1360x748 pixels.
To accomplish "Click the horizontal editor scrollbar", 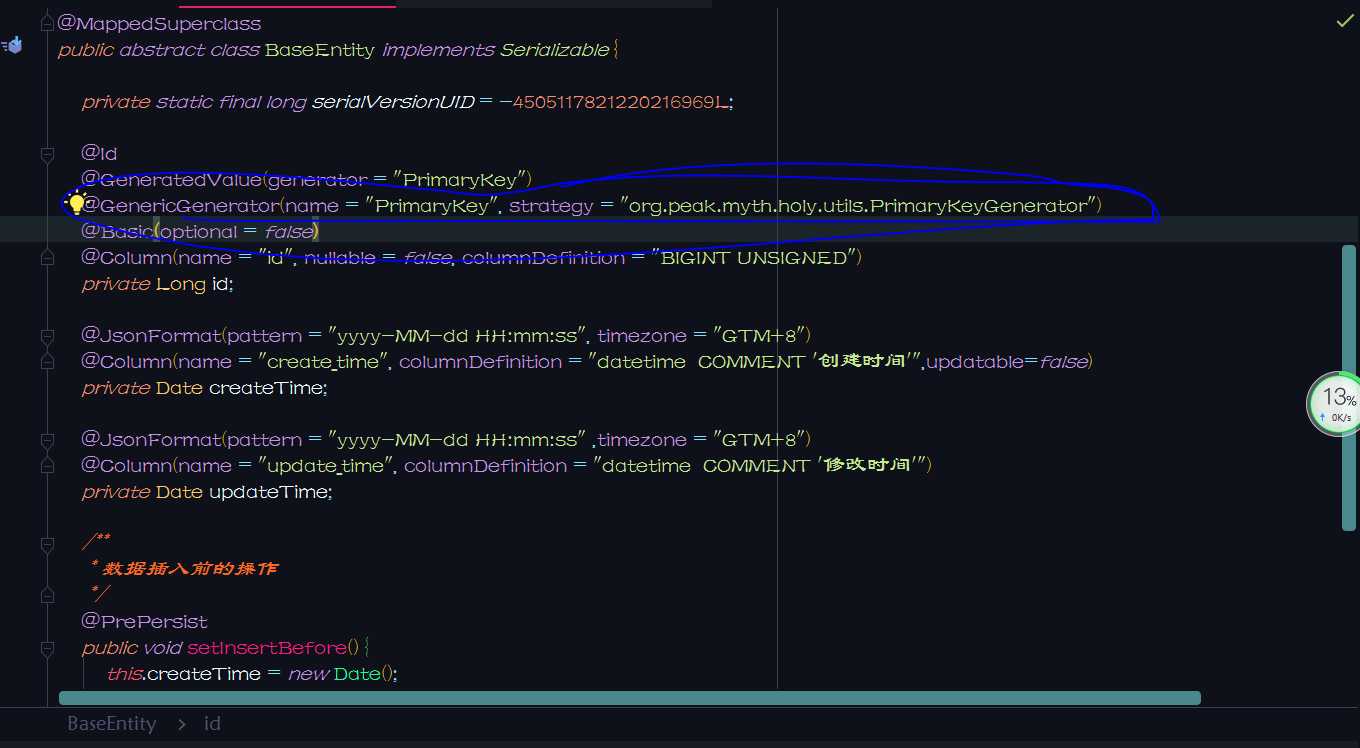I will [630, 698].
